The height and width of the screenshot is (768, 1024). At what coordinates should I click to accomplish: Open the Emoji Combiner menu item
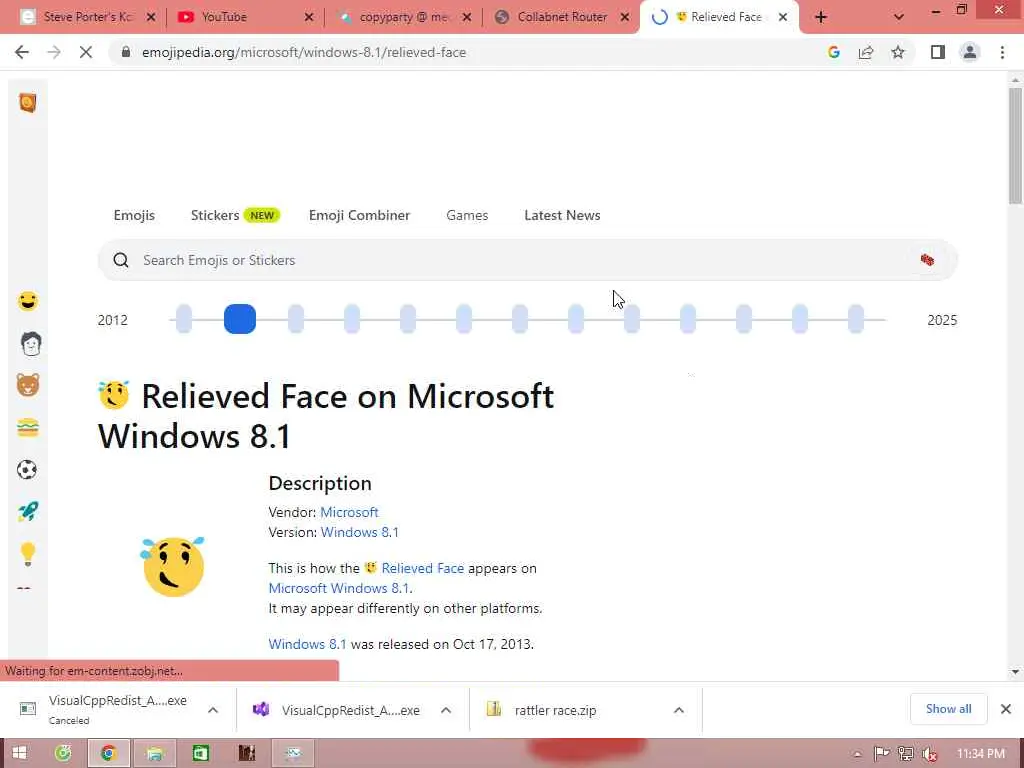(x=359, y=215)
